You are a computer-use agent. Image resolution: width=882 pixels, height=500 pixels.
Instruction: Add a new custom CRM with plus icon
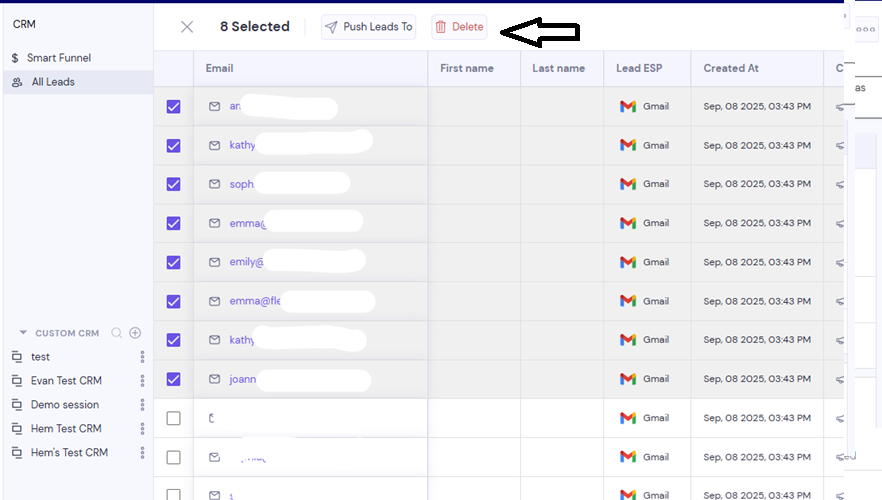[x=135, y=333]
